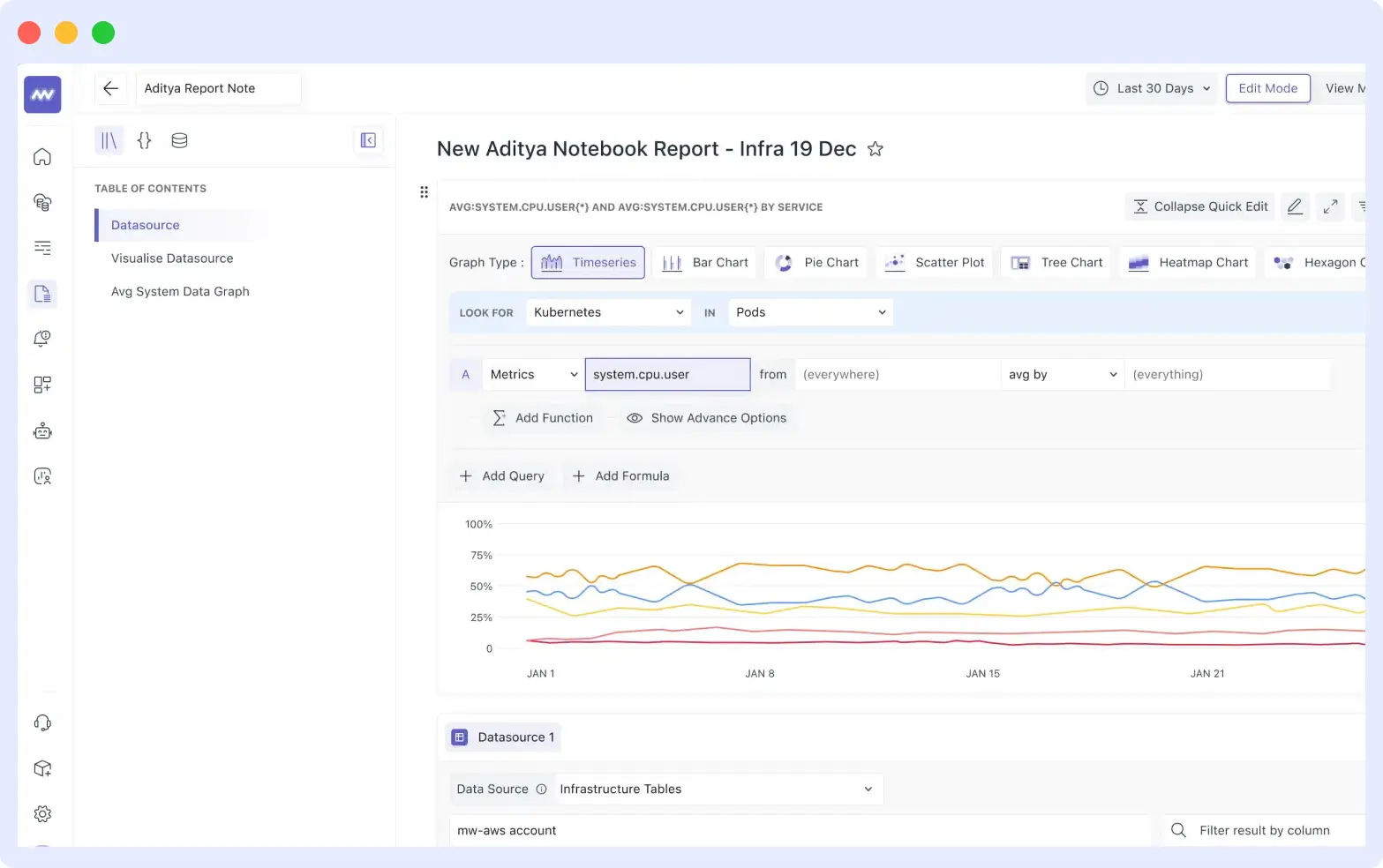Viewport: 1383px width, 868px height.
Task: Select Visualise Datasource in Table of Contents
Action: [171, 258]
